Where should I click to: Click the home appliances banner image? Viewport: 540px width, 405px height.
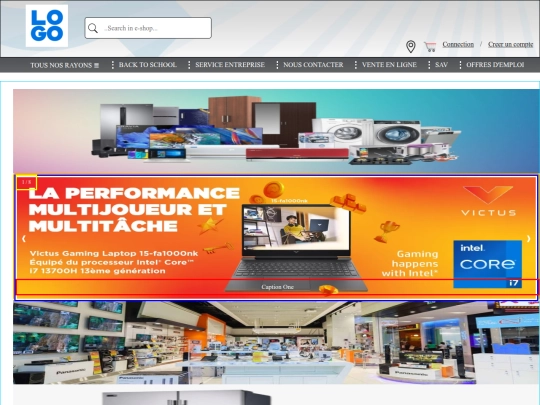pos(276,131)
